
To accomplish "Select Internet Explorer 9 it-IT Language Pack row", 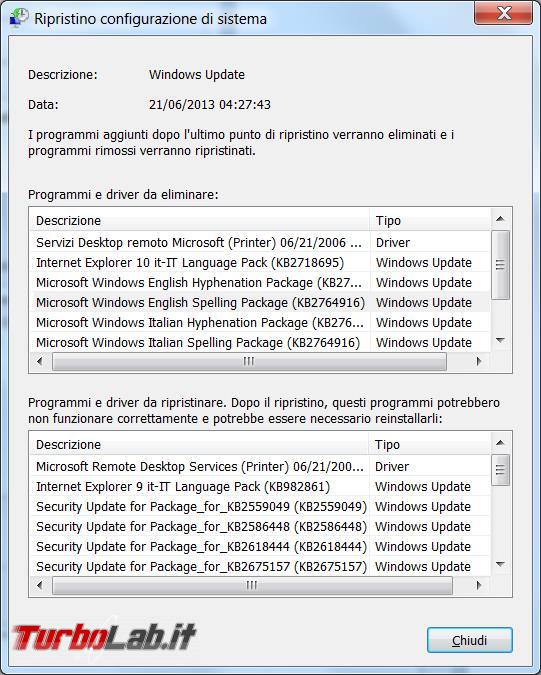I will pyautogui.click(x=260, y=486).
